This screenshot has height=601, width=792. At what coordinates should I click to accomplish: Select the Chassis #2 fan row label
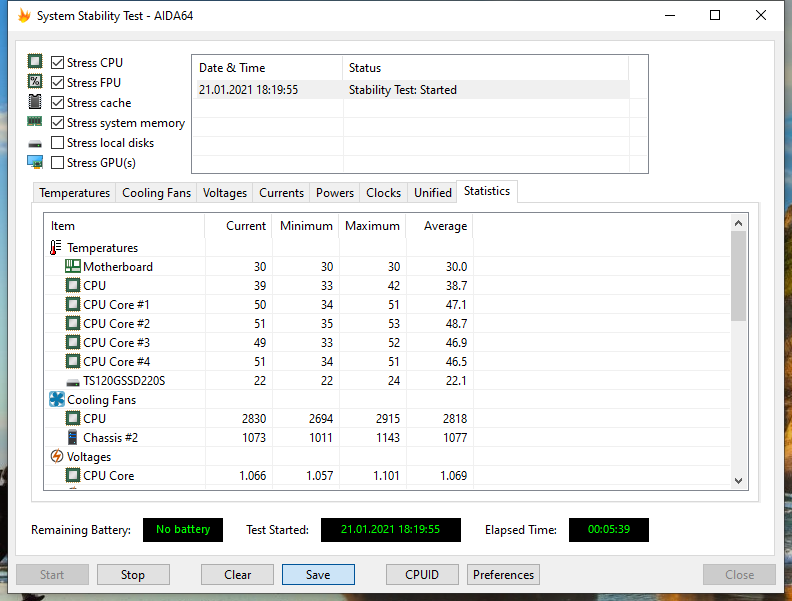110,438
